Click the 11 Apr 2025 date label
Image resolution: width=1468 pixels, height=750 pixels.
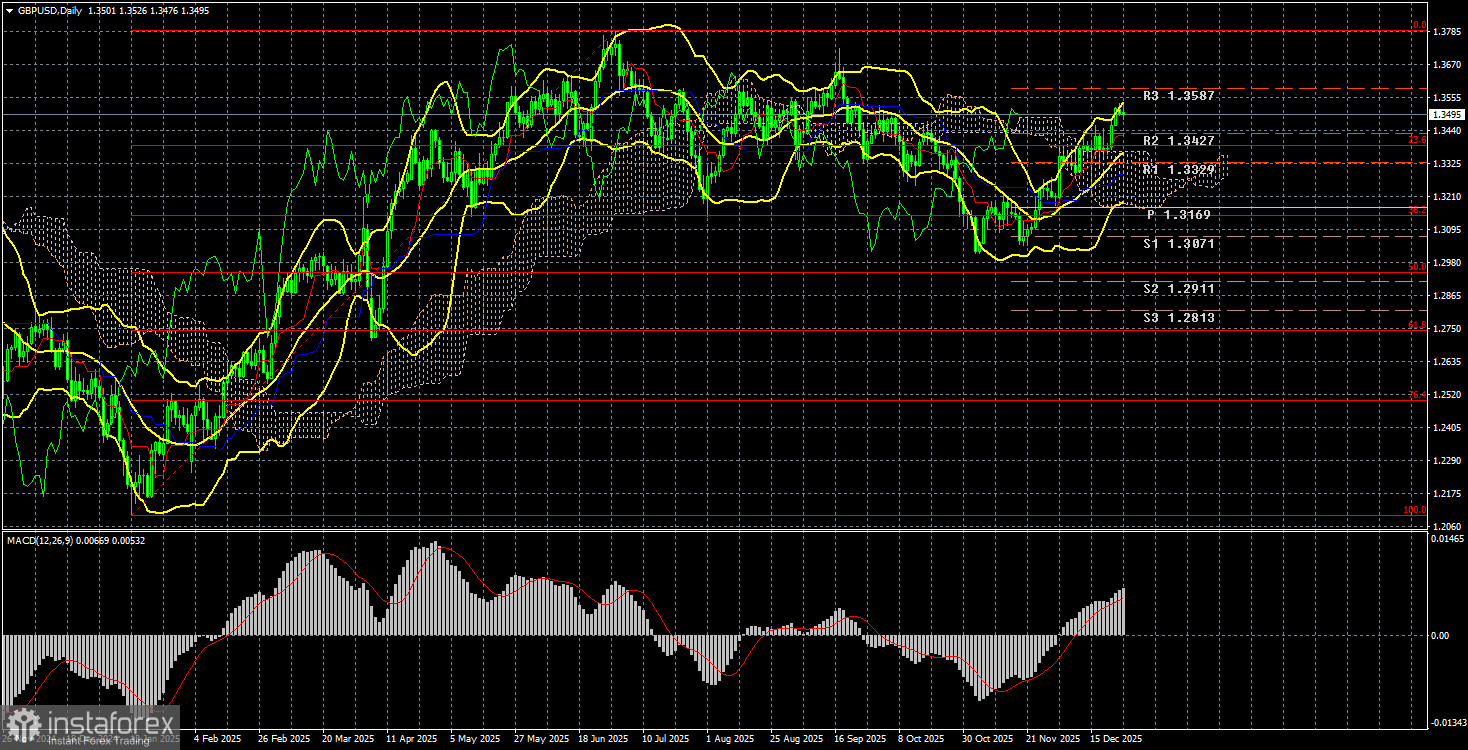pos(410,740)
